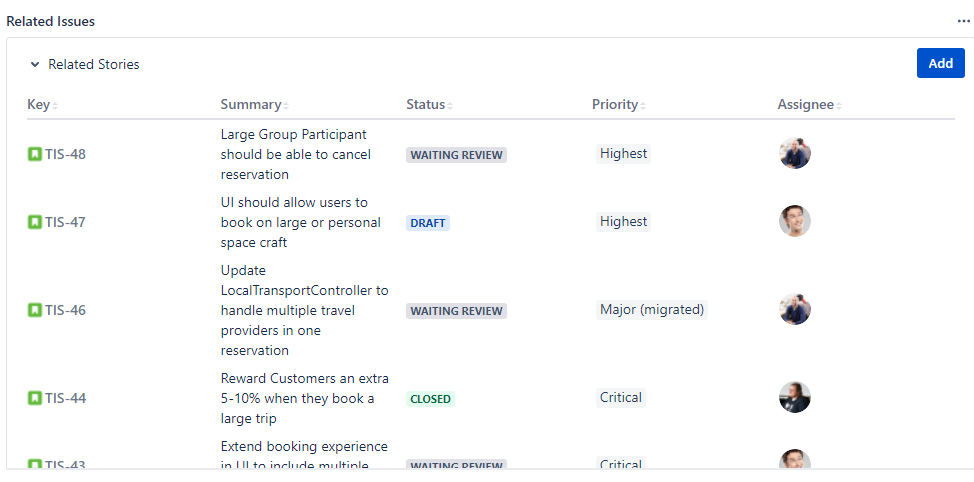Screen dimensions: 974x482
Task: Click the DRAFT status badge for TIS-47
Action: coord(428,223)
